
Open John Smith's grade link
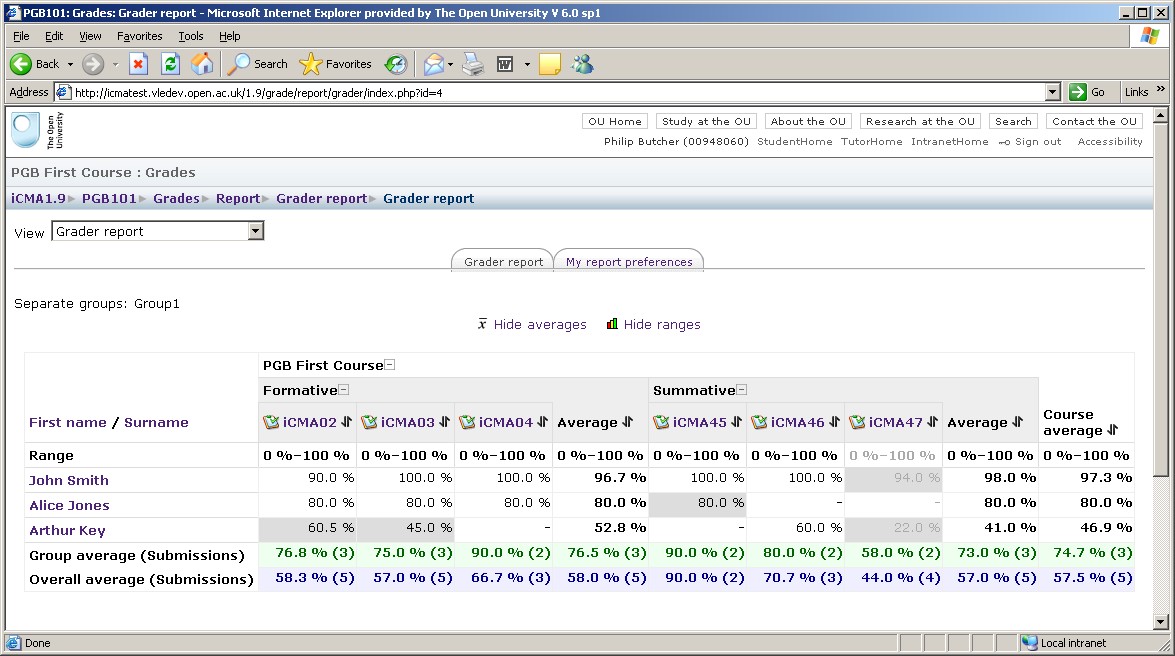pyautogui.click(x=69, y=481)
